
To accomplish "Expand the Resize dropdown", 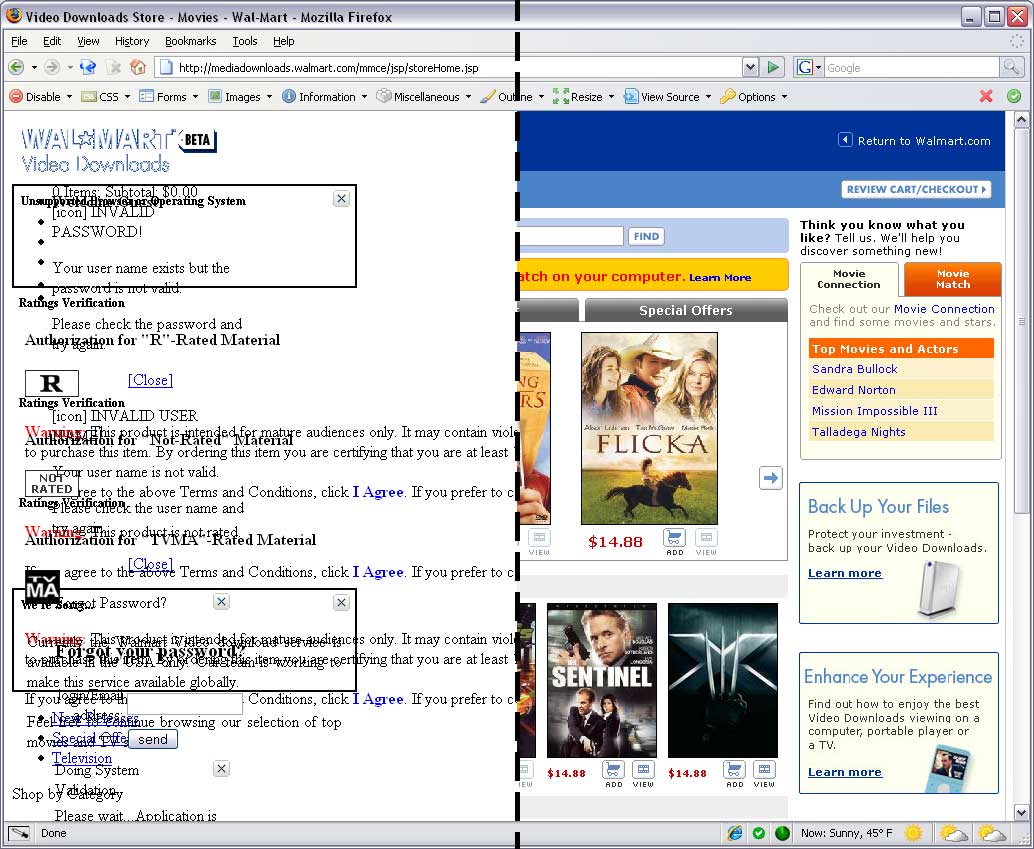I will click(584, 96).
